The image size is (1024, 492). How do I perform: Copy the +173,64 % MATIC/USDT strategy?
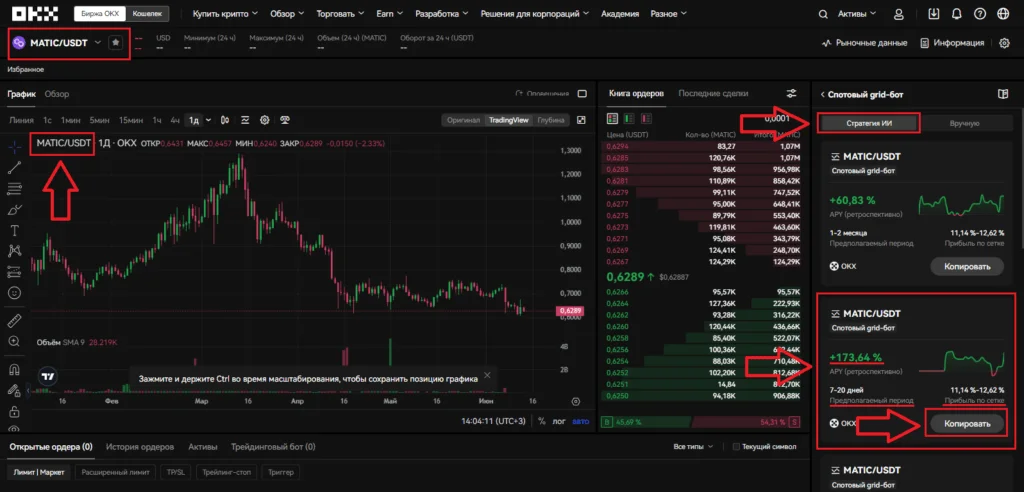967,423
